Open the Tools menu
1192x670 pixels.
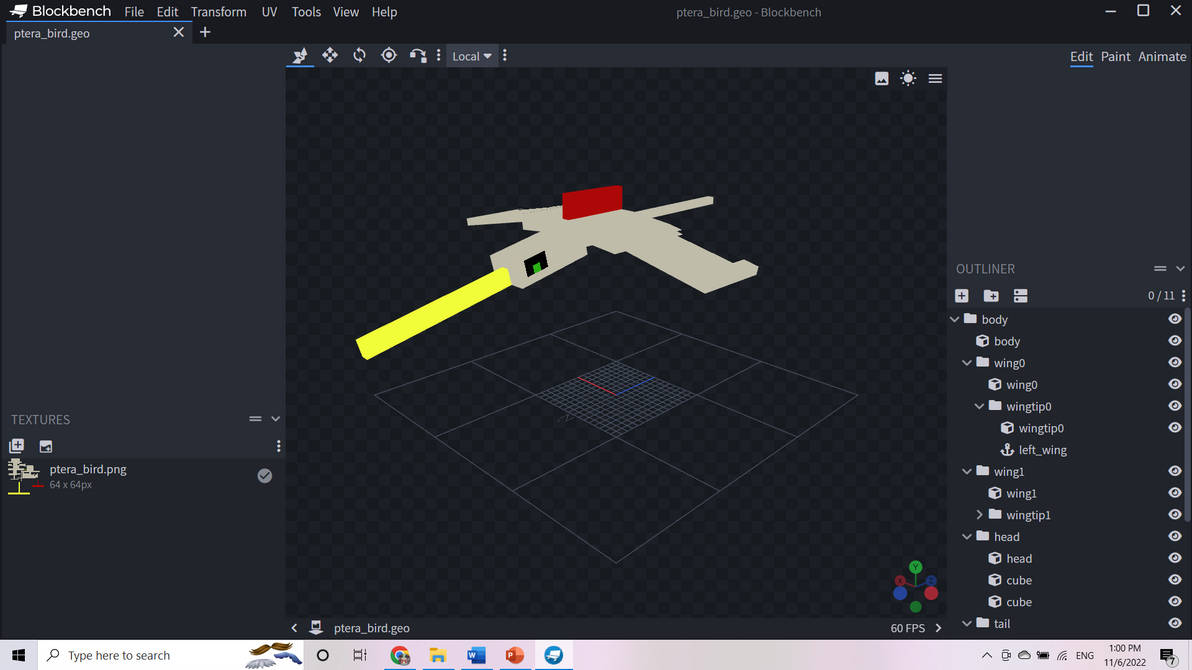[306, 12]
